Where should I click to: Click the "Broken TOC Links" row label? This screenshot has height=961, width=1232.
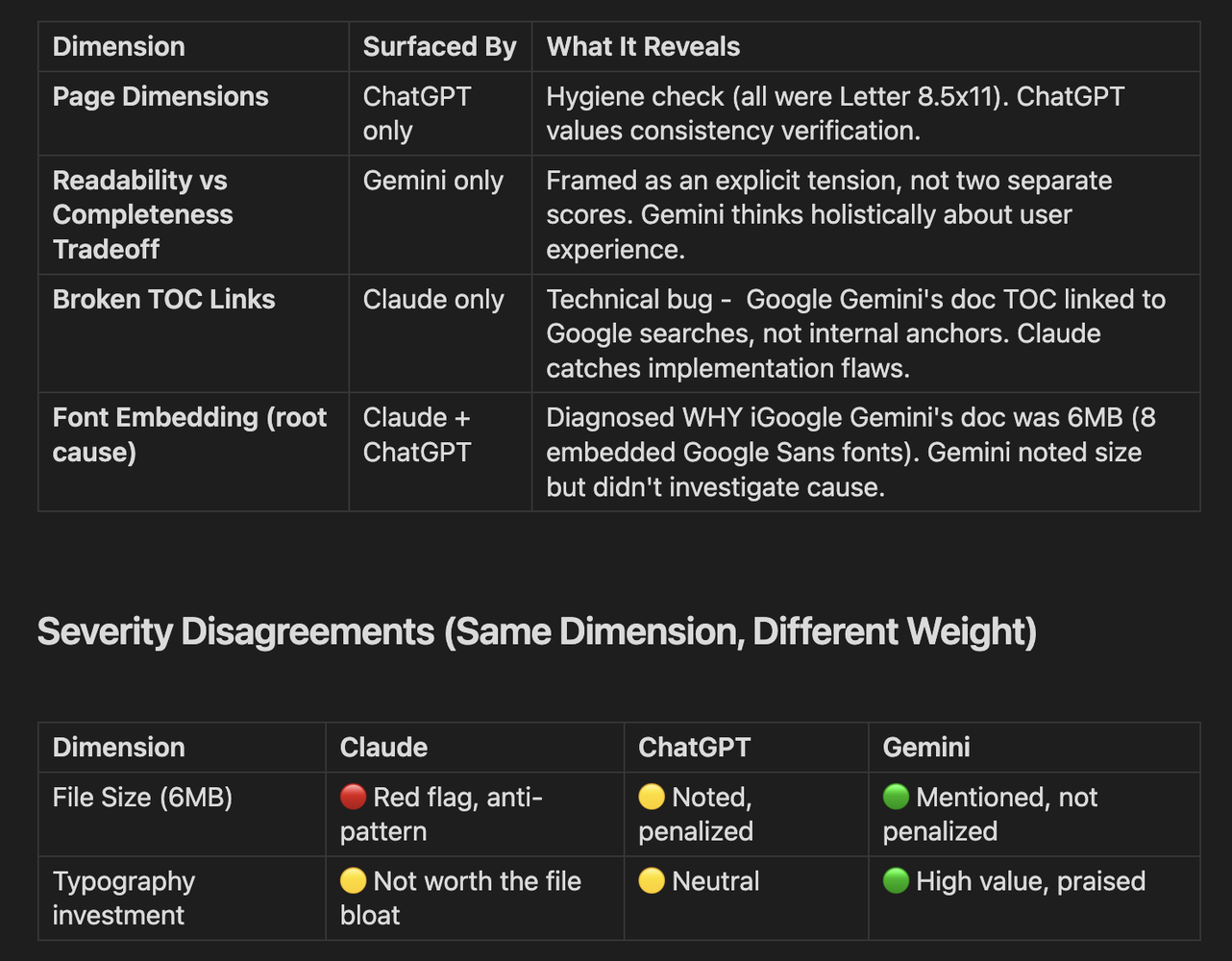(x=163, y=299)
